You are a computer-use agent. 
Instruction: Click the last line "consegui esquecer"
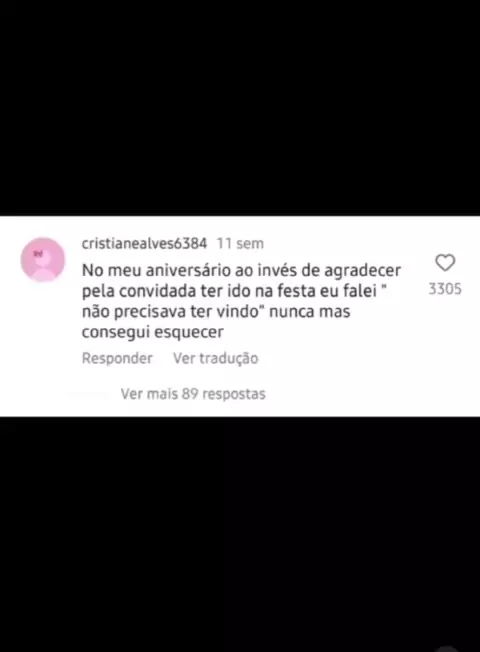pos(153,332)
